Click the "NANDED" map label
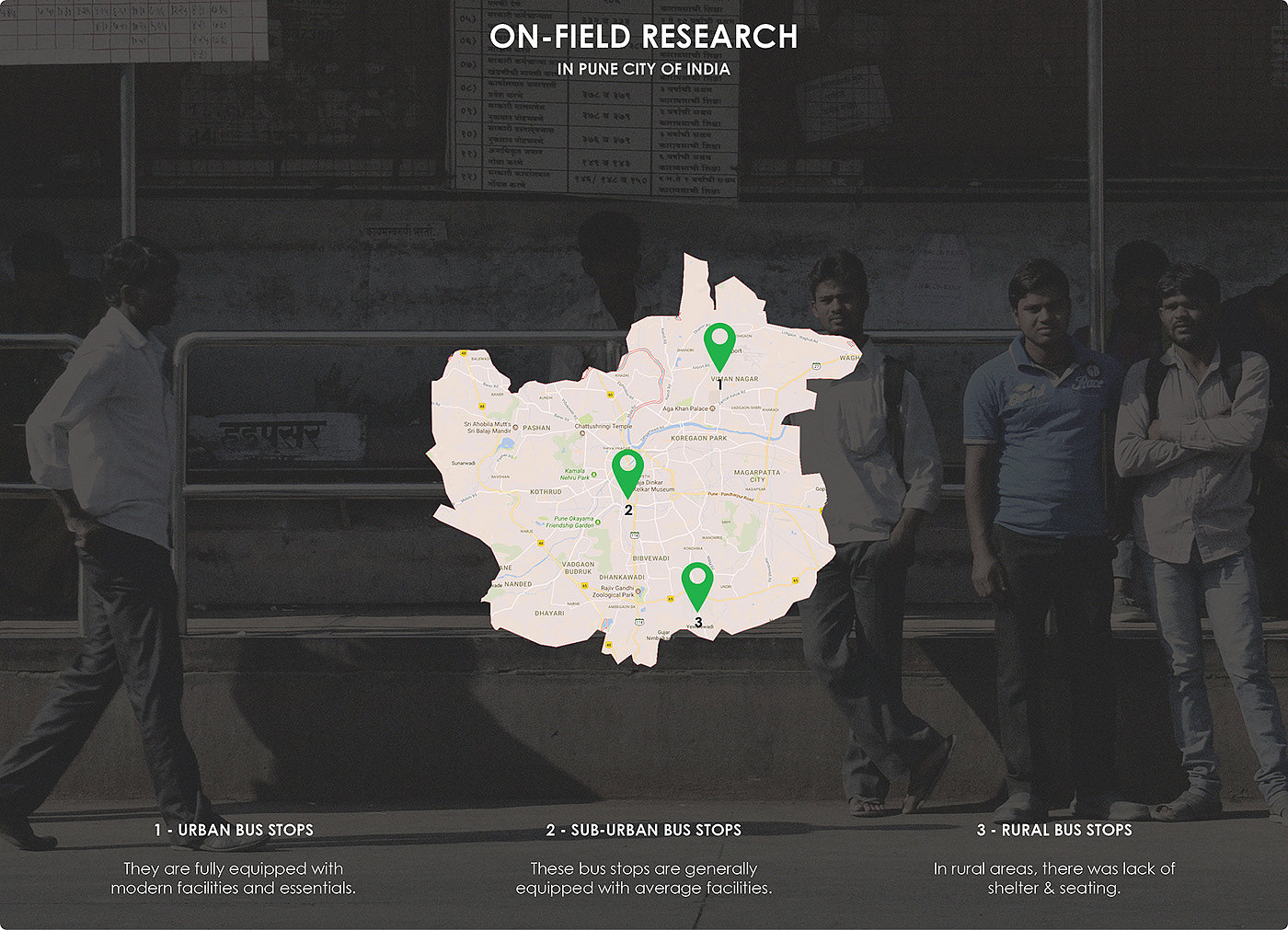Viewport: 1288px width, 930px height. coord(518,584)
